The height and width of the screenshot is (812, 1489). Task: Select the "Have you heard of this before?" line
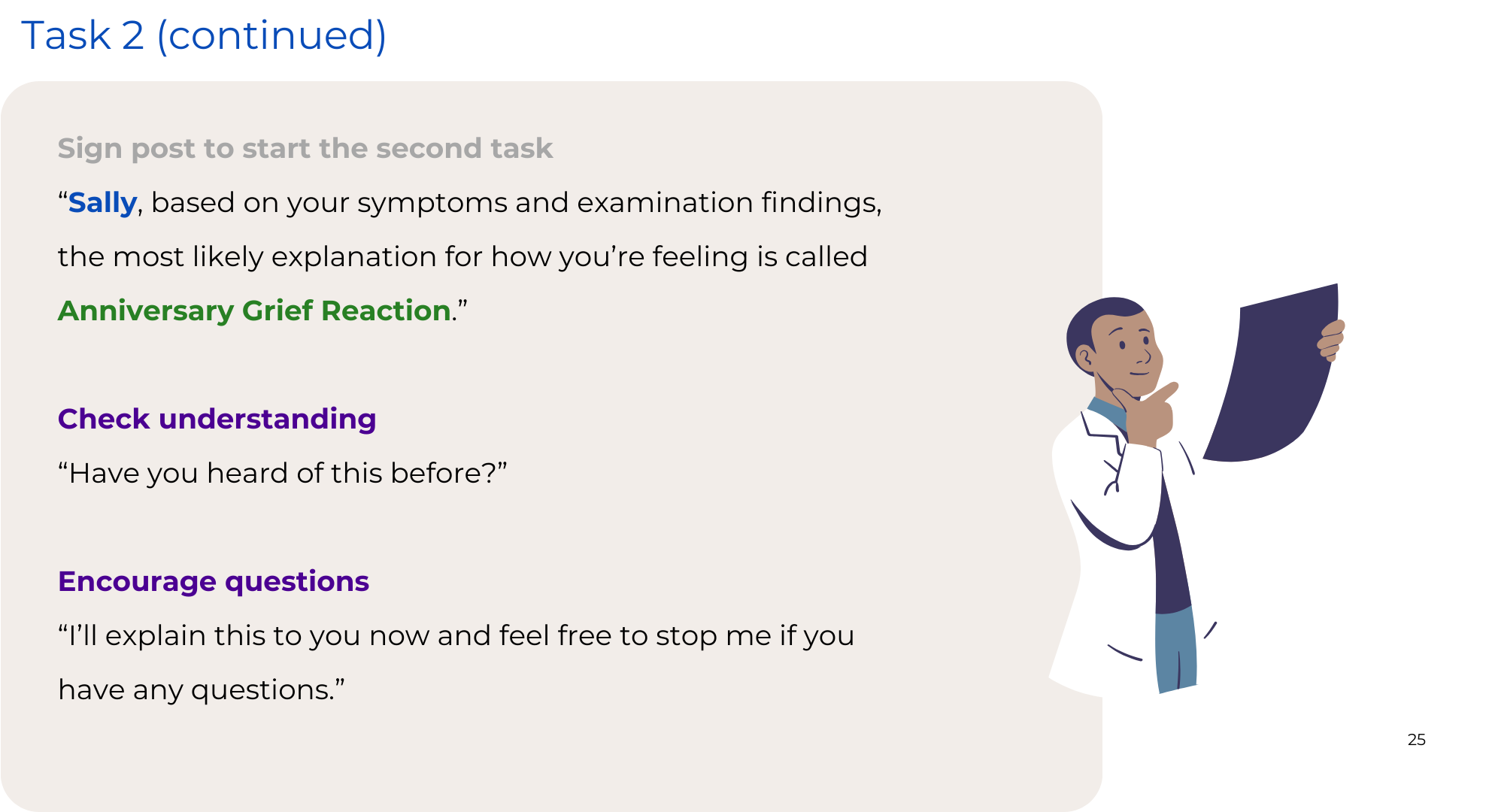click(282, 473)
